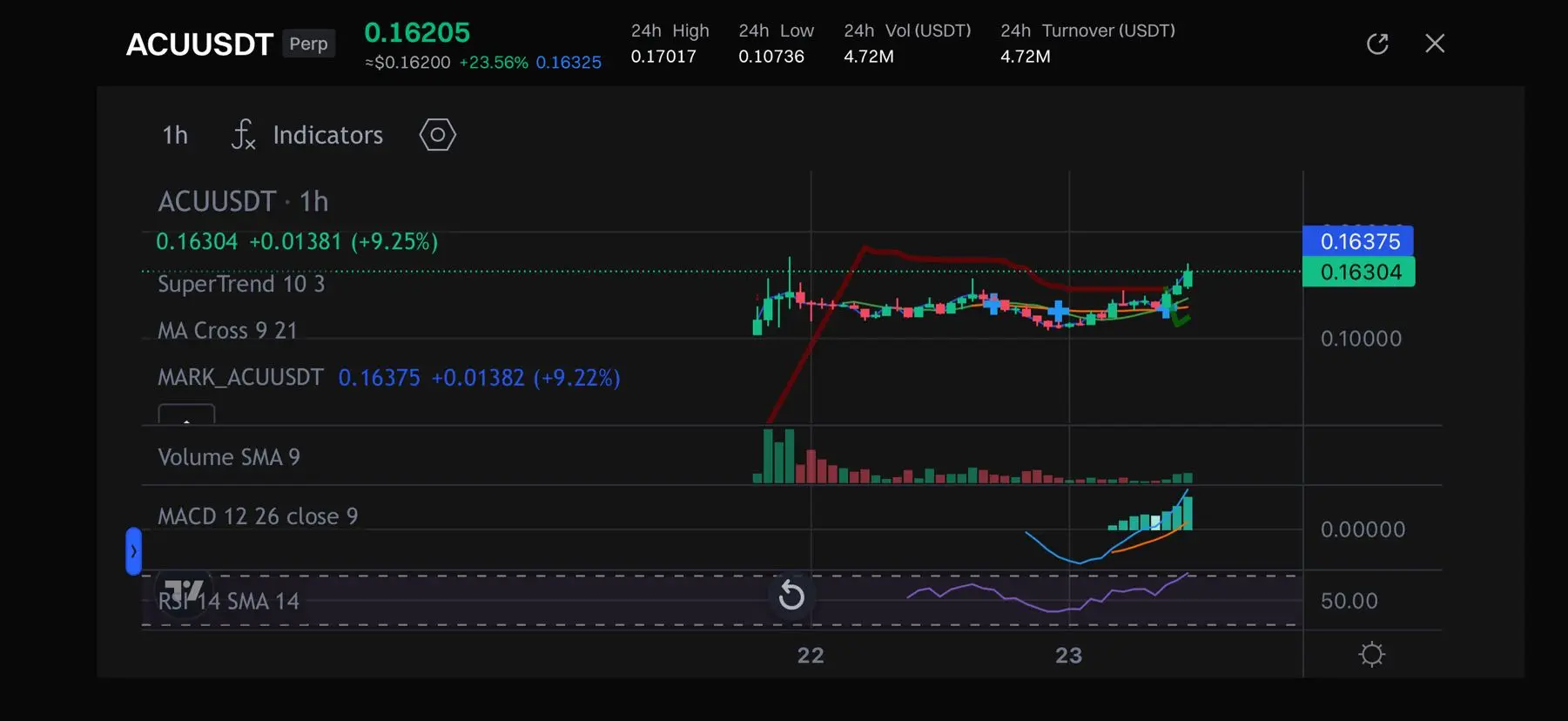Click the 24h Vol (USDT) value
1568x721 pixels.
(869, 57)
